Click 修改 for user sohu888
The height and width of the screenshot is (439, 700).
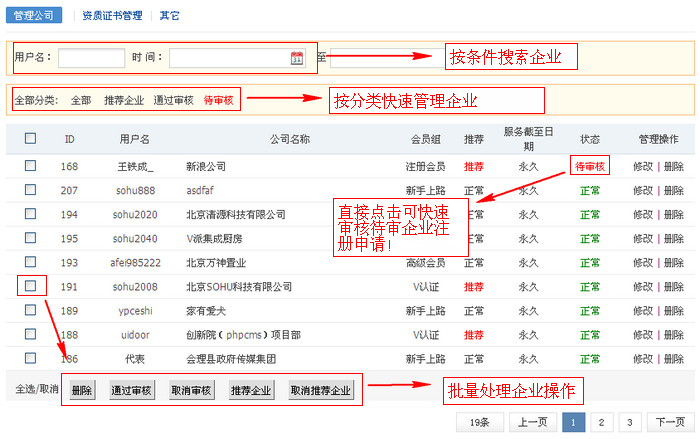643,191
